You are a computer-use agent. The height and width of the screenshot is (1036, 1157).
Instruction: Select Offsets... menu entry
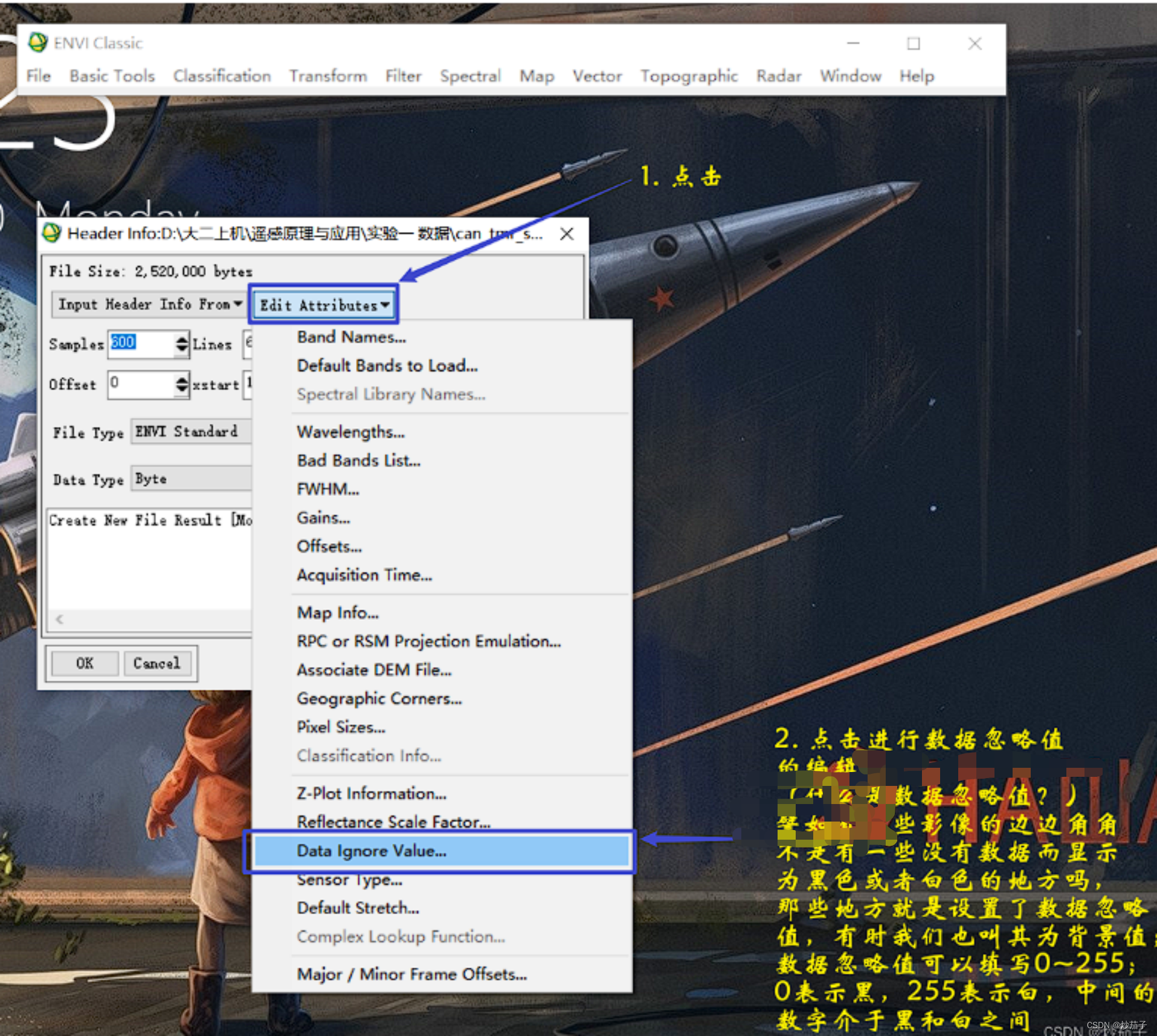[x=329, y=546]
